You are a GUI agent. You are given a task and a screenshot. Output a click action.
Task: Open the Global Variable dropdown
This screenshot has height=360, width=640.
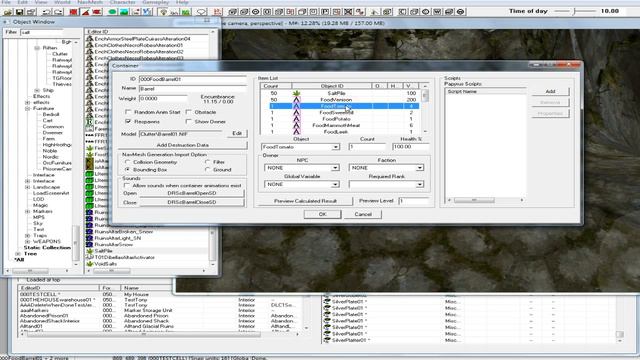pos(335,184)
